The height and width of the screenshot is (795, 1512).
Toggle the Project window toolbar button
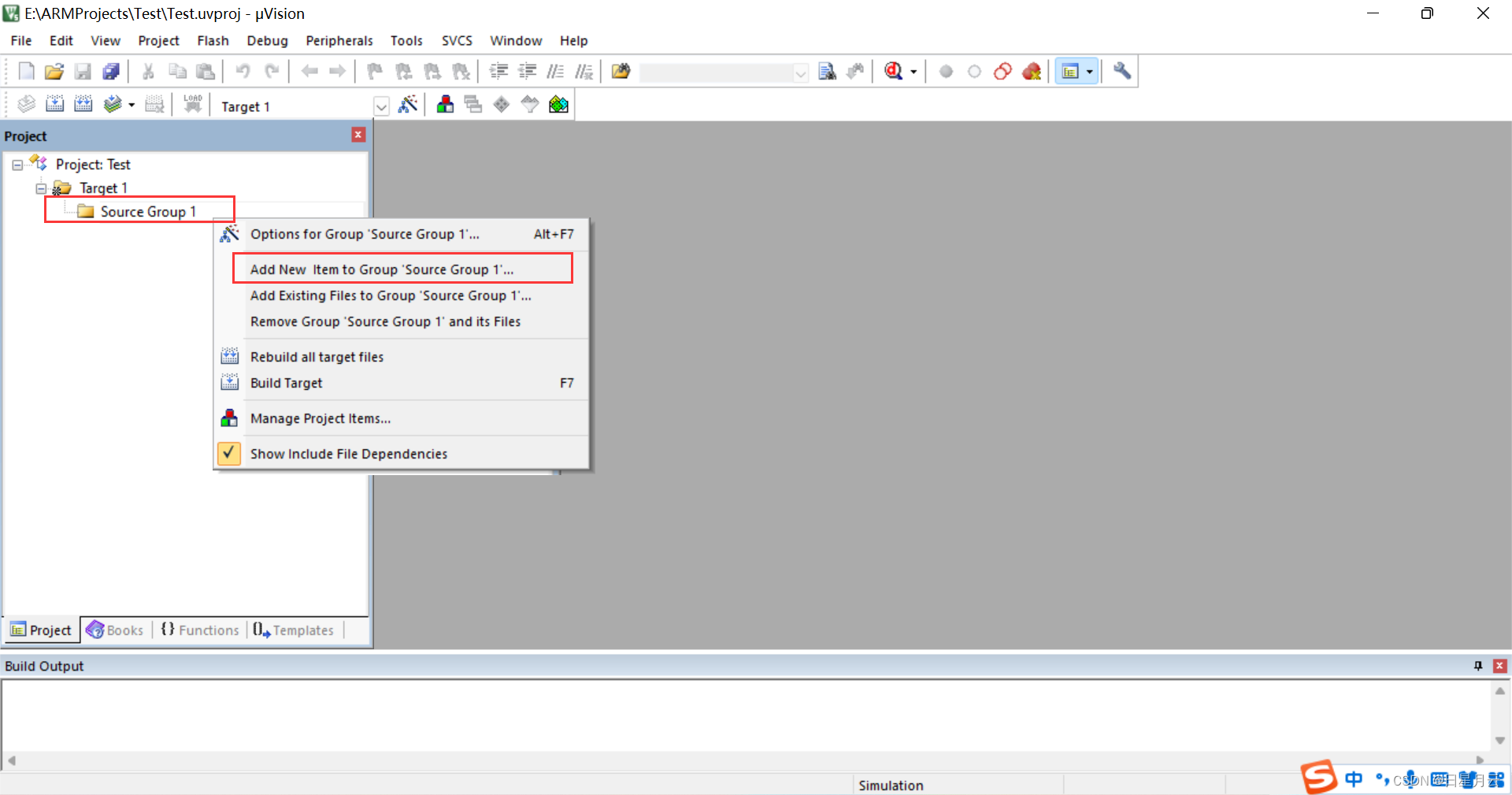pyautogui.click(x=1070, y=72)
